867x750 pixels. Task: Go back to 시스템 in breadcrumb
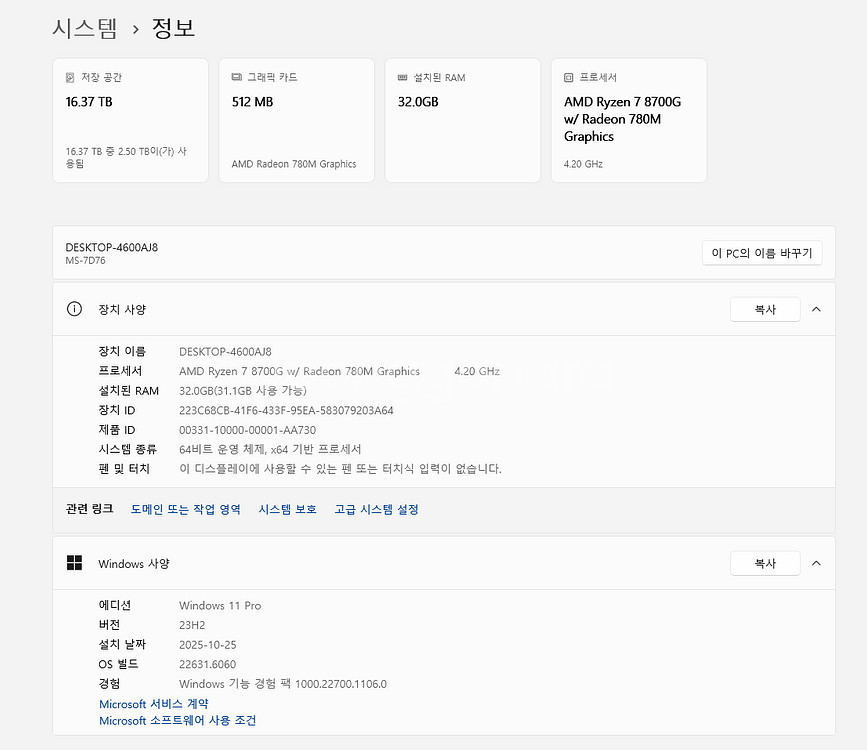coord(85,29)
